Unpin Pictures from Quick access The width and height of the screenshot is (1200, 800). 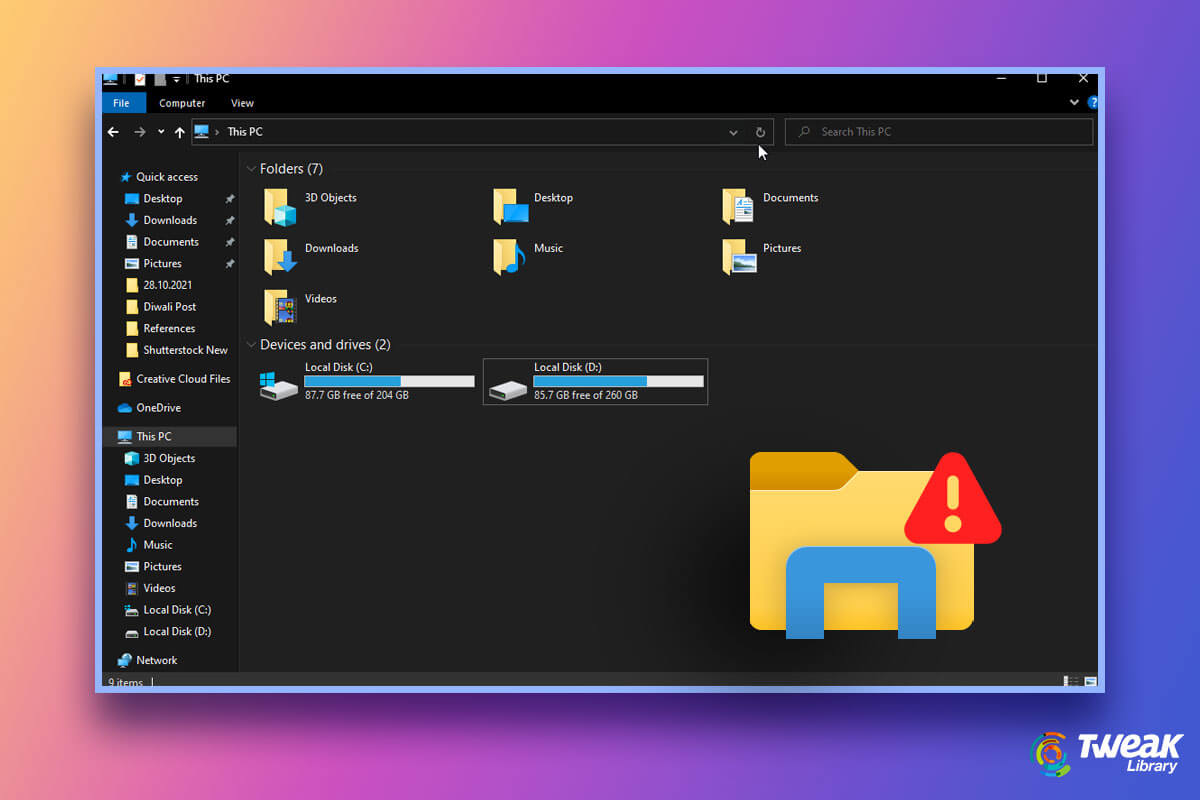[228, 263]
